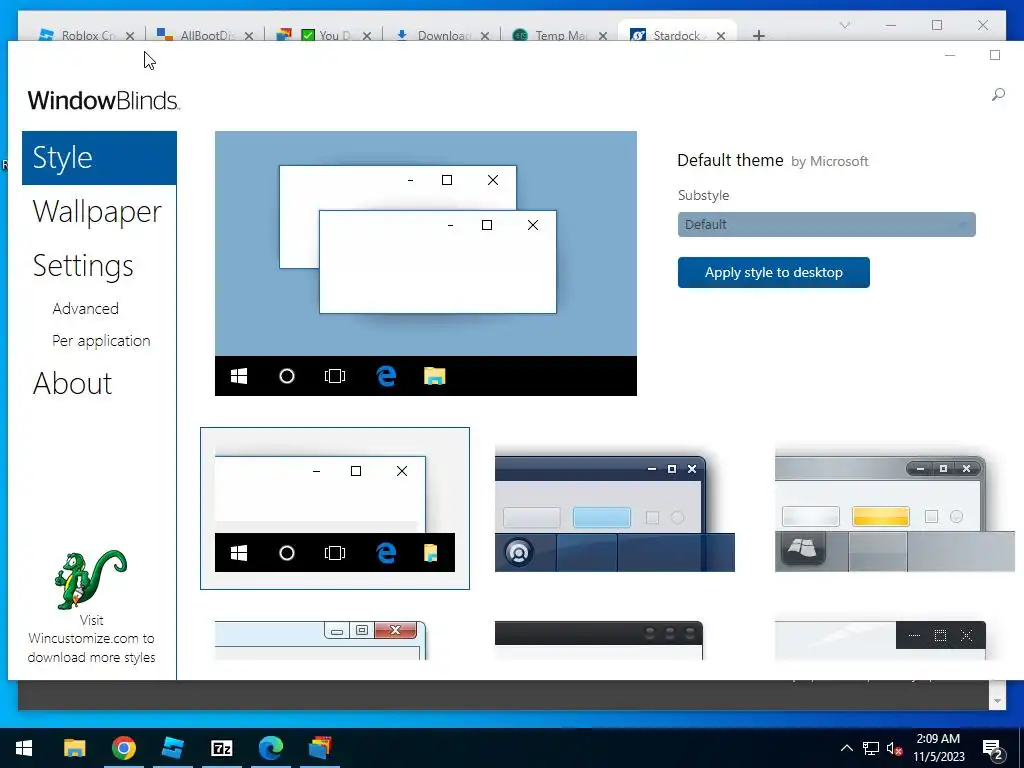Click the browser page scrollbar down arrow
The width and height of the screenshot is (1024, 768).
pyautogui.click(x=997, y=701)
